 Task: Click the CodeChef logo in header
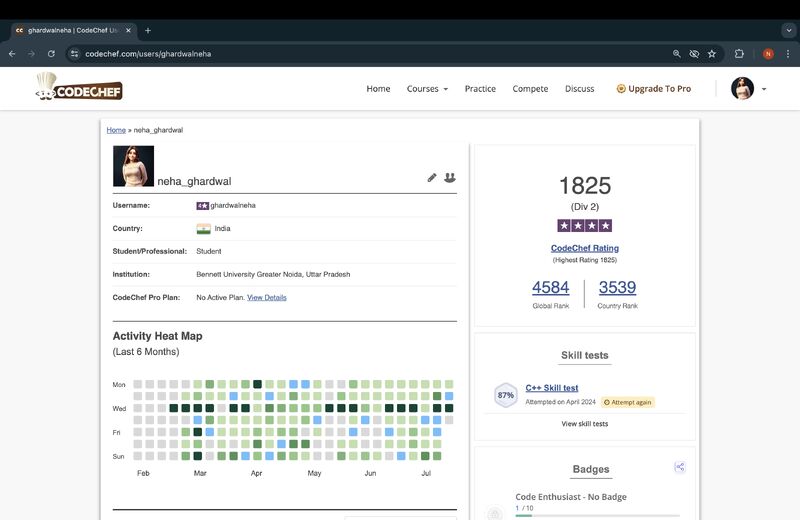79,89
